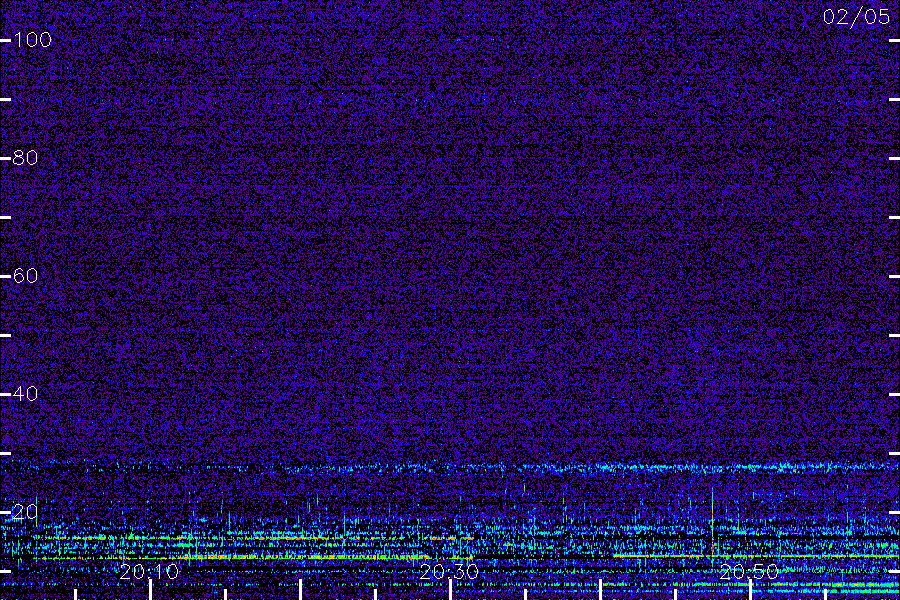
Task: Click the tall time tick under 20:50
Action: 750,590
